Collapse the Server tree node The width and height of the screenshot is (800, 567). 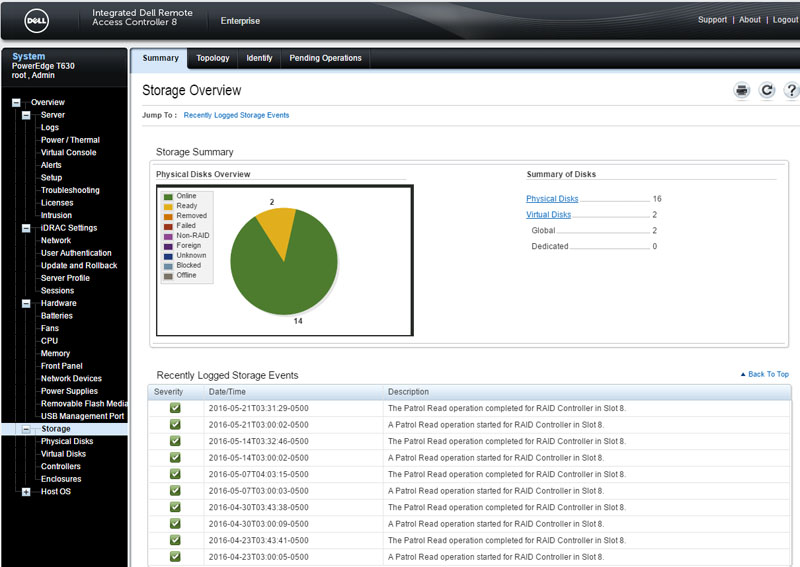[26, 115]
